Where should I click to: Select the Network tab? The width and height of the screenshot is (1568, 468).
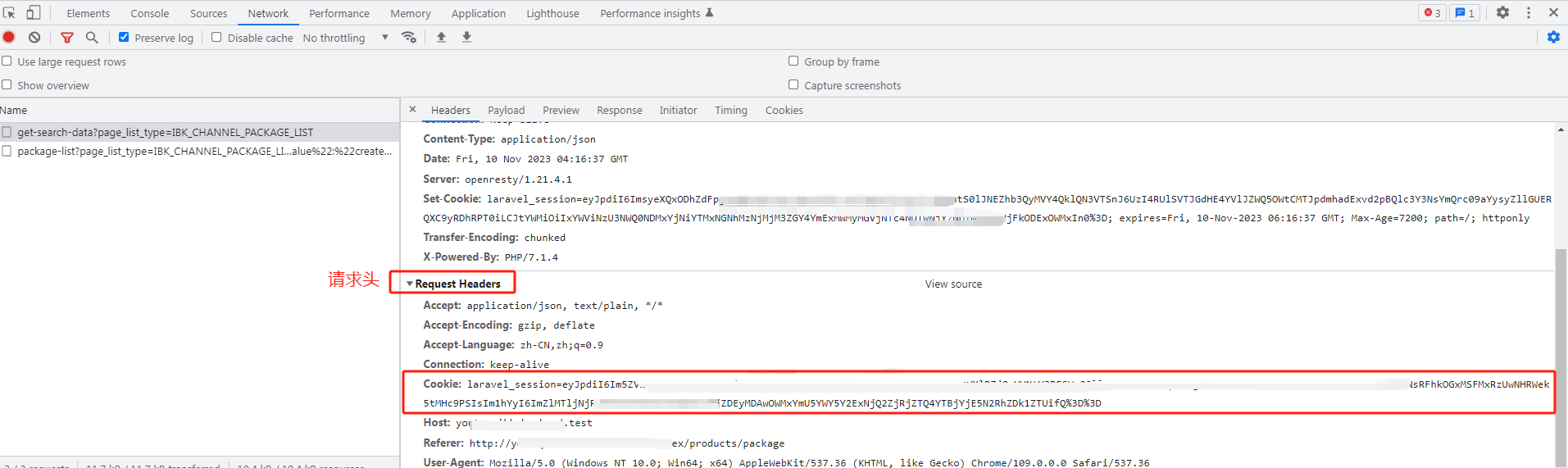tap(268, 13)
